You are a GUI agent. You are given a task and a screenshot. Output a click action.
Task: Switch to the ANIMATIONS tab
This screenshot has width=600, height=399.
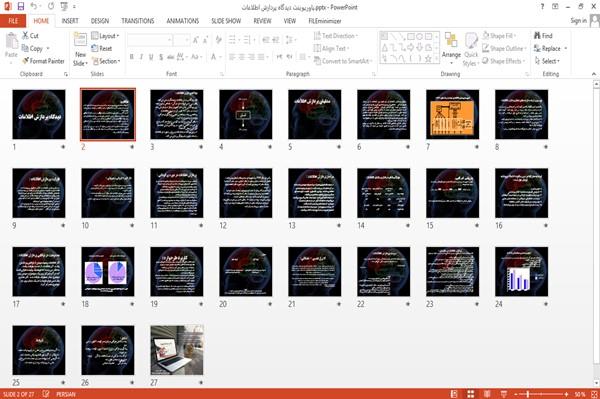click(183, 21)
